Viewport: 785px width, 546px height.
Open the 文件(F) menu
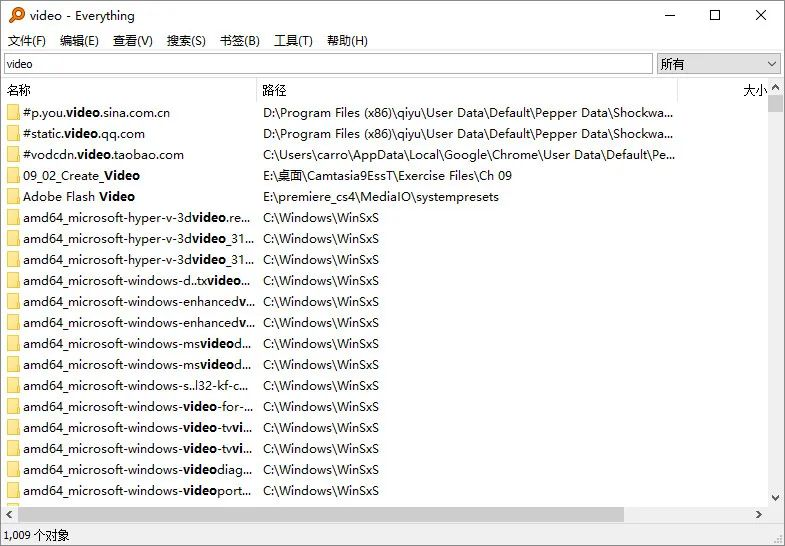[x=27, y=41]
